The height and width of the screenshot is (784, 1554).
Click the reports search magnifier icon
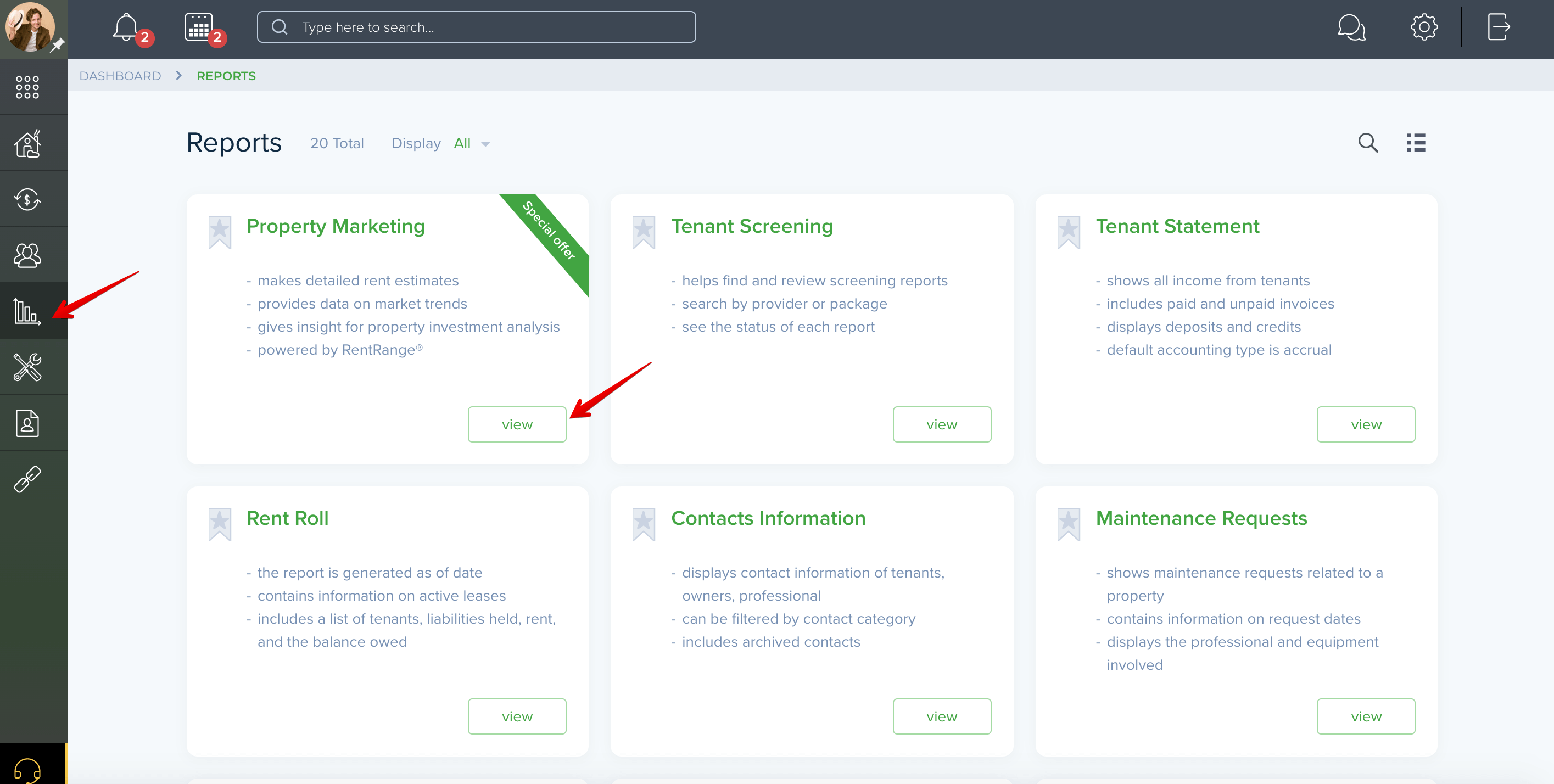pos(1368,143)
